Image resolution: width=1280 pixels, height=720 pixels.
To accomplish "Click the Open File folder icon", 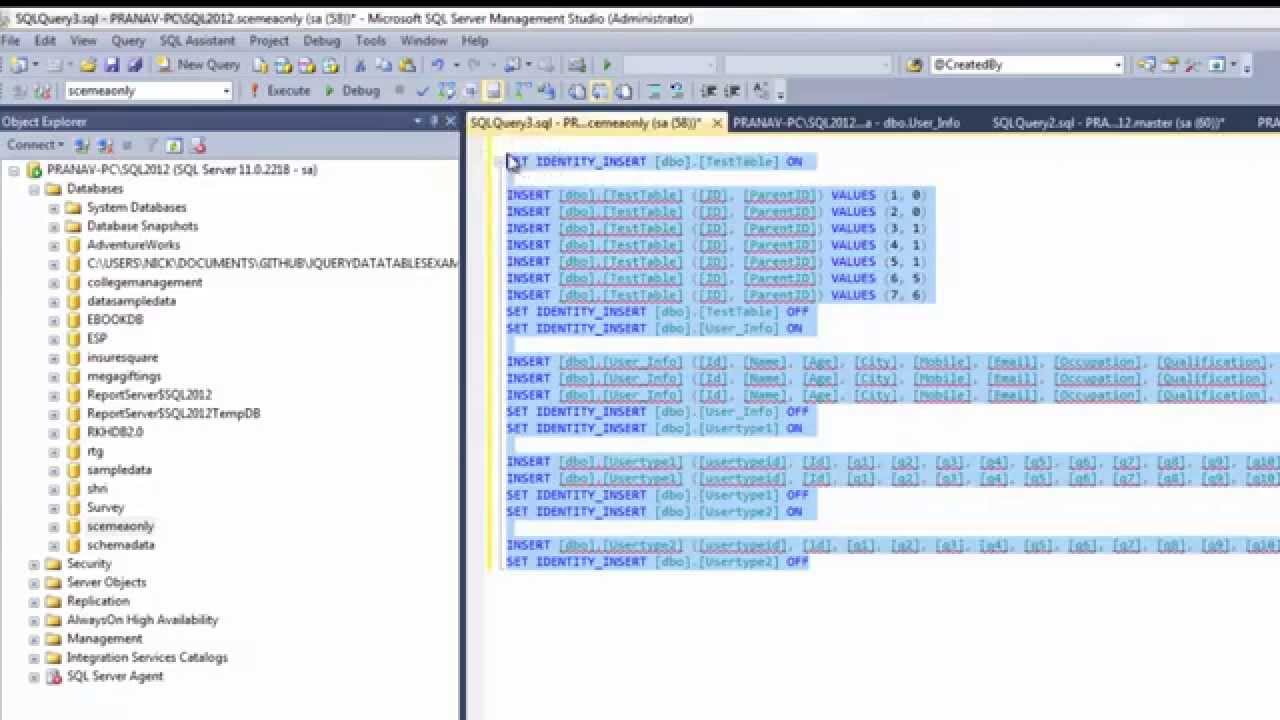I will [x=88, y=65].
